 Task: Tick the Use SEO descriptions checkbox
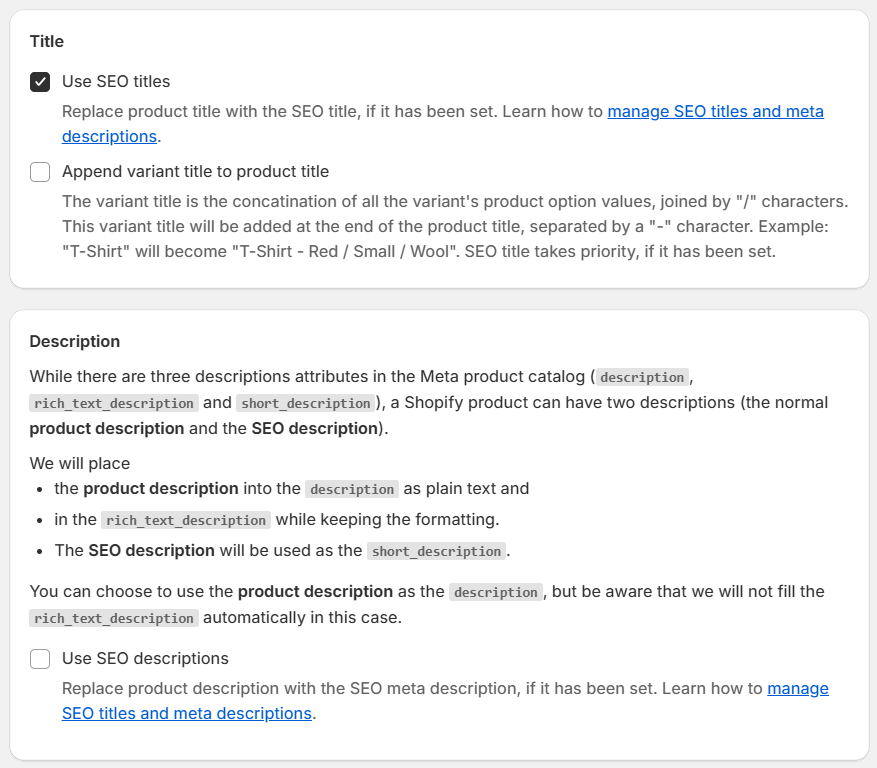pos(40,659)
